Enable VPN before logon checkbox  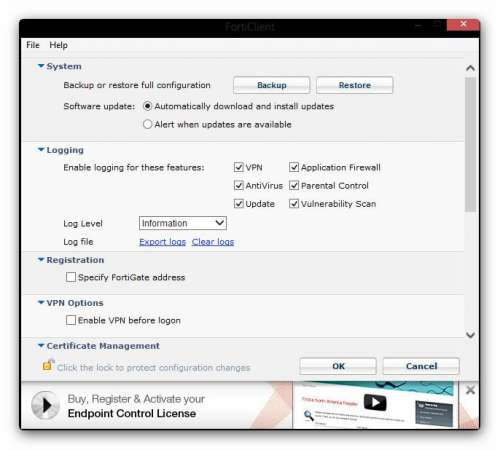pyautogui.click(x=71, y=320)
